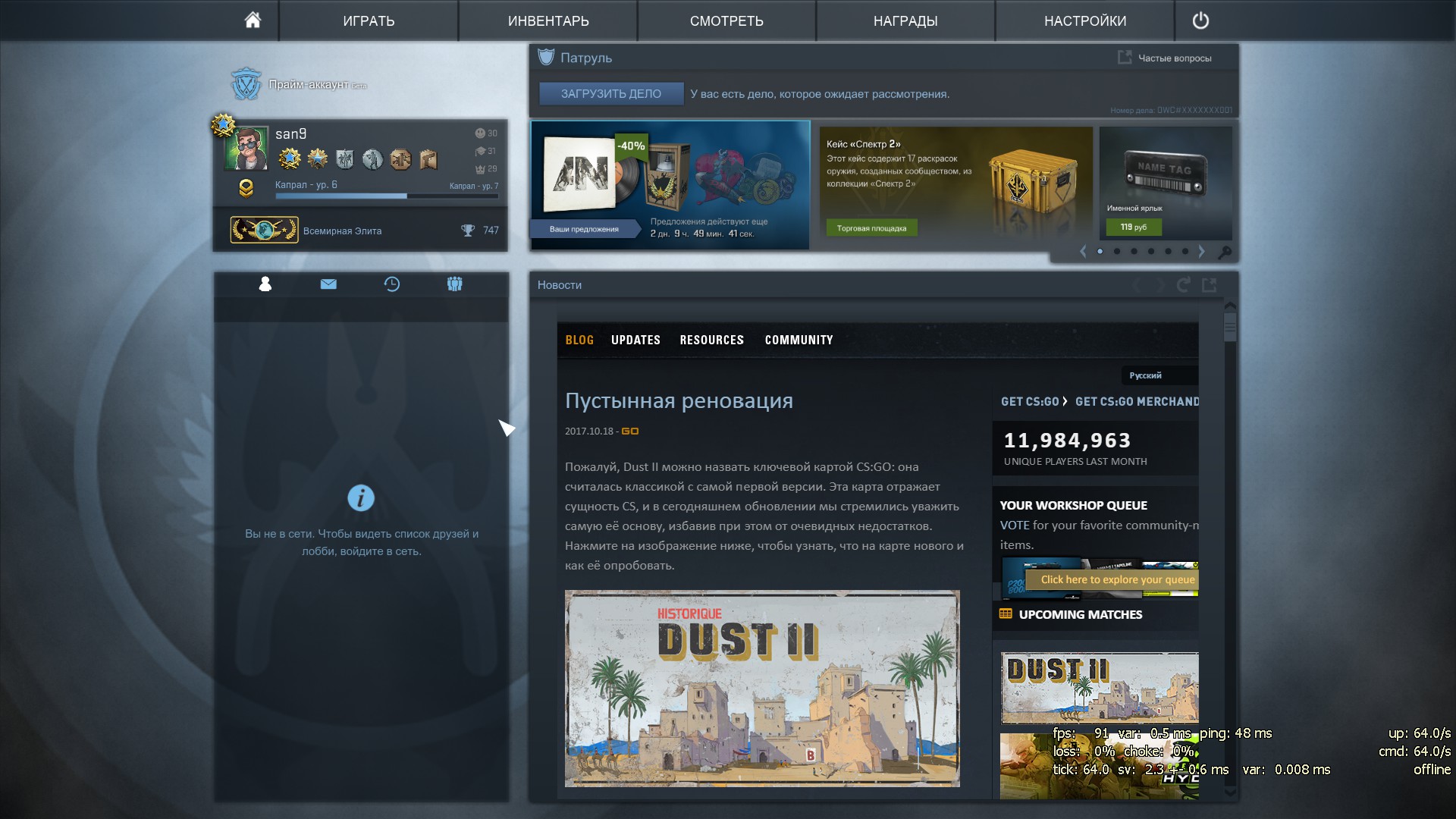
Task: Open the group lobbies icon
Action: click(x=454, y=284)
